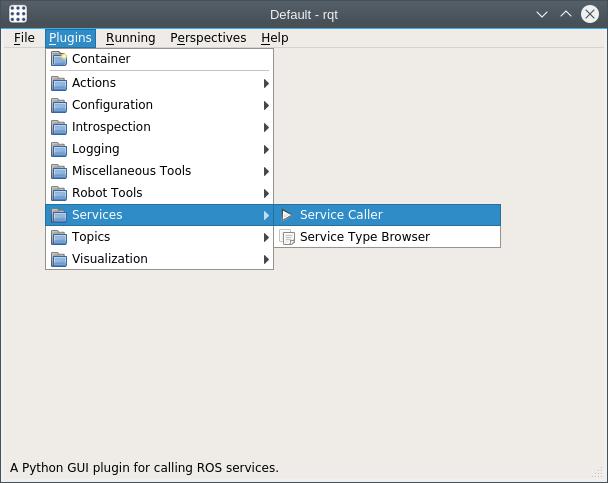This screenshot has width=608, height=483.
Task: Click the window shade-up arrow button
Action: [566, 14]
